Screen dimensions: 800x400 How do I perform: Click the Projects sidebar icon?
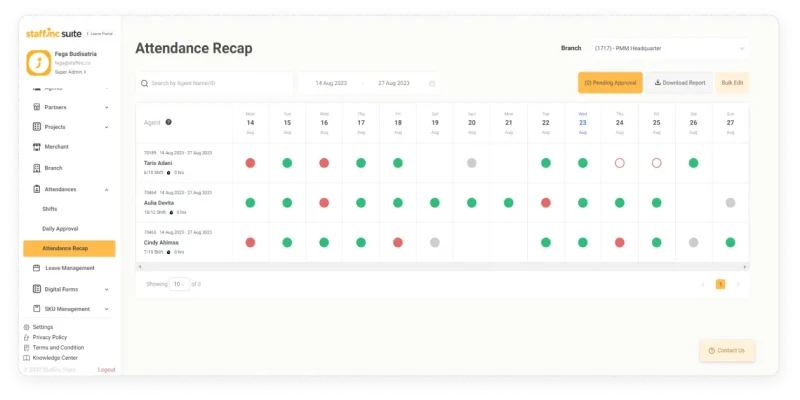pos(36,127)
